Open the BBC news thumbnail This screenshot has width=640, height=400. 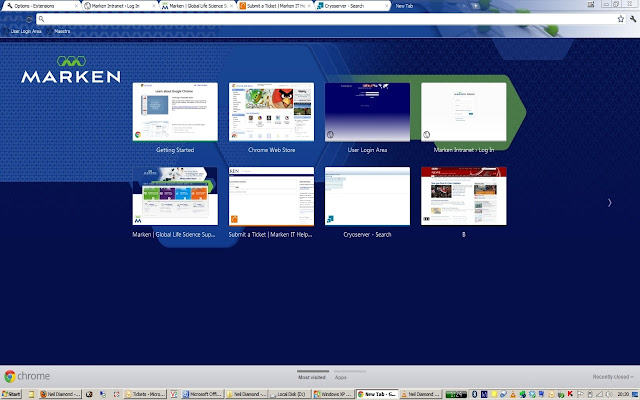[x=464, y=196]
